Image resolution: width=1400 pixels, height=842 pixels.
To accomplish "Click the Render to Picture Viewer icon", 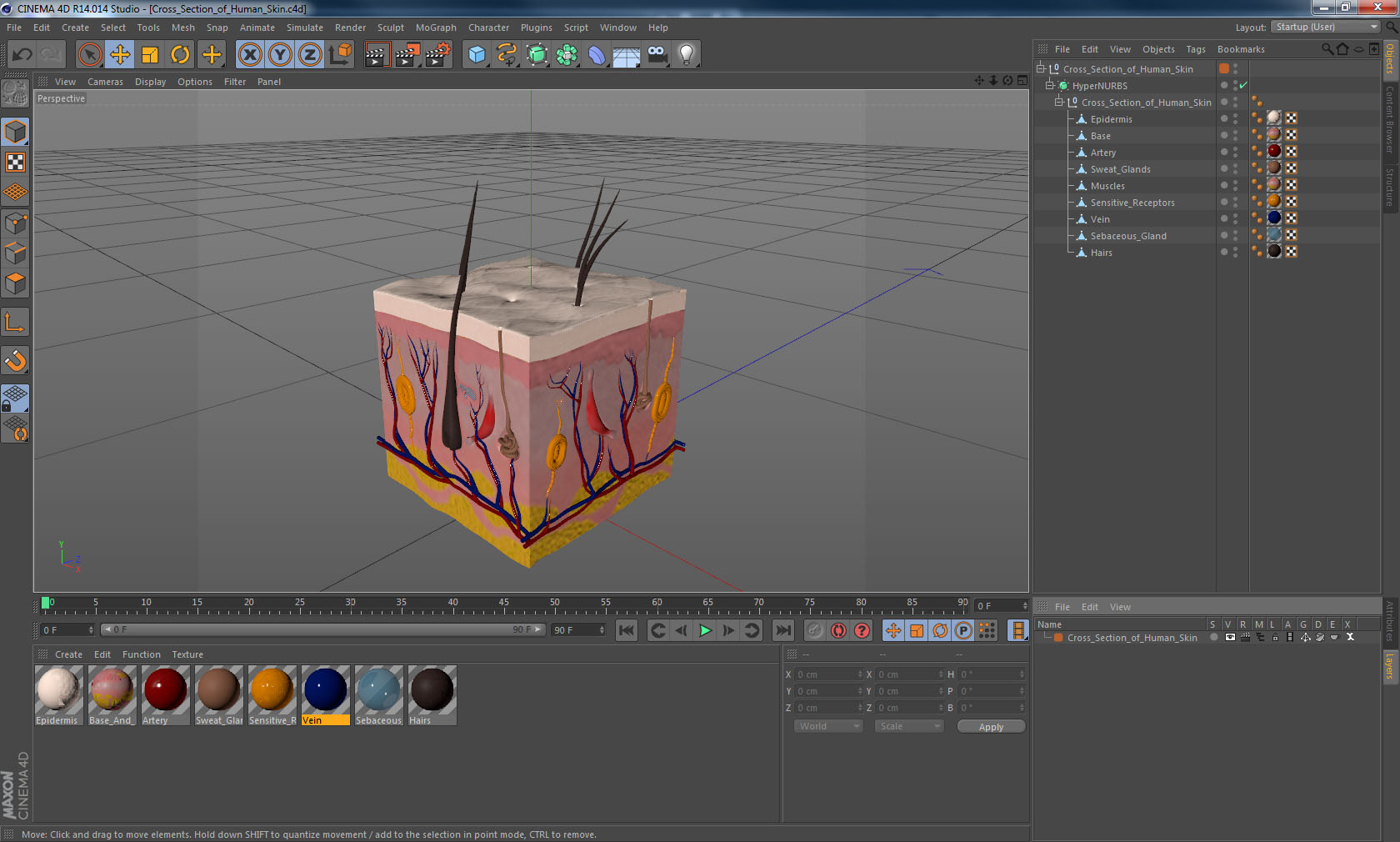I will tap(407, 55).
